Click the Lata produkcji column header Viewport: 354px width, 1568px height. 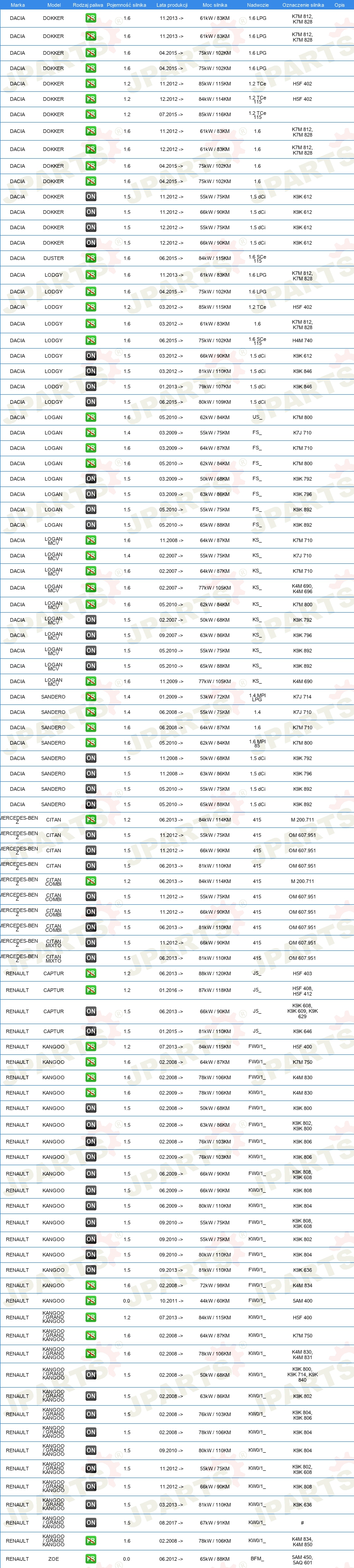172,5
